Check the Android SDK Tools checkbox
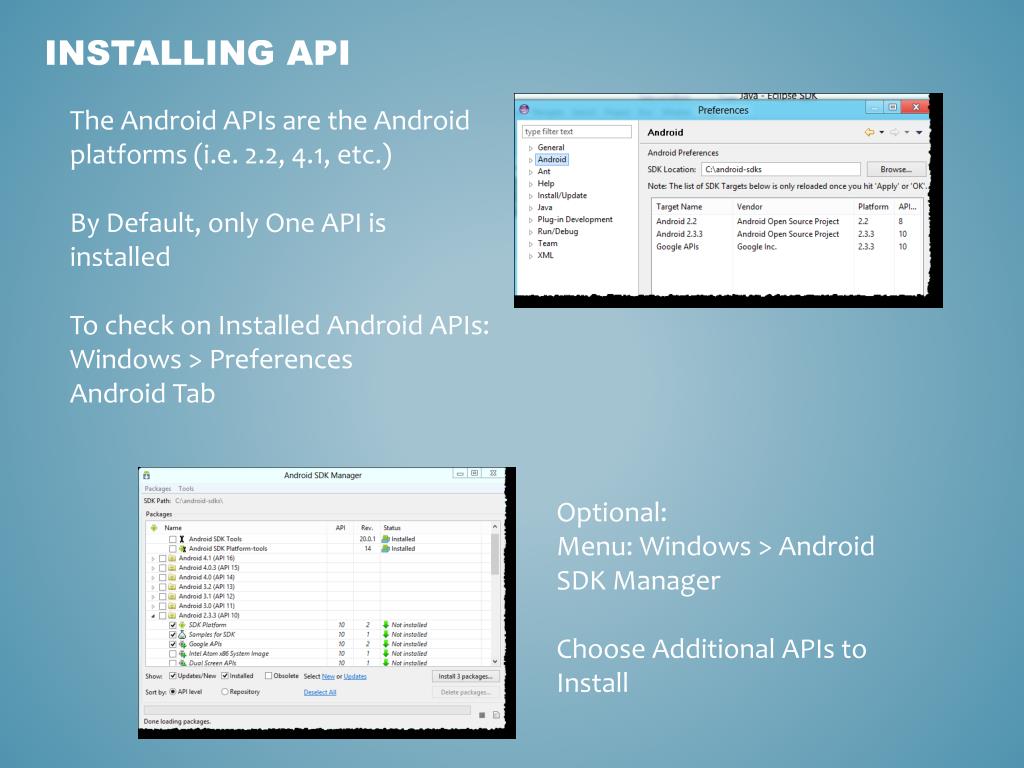The image size is (1024, 768). click(172, 539)
